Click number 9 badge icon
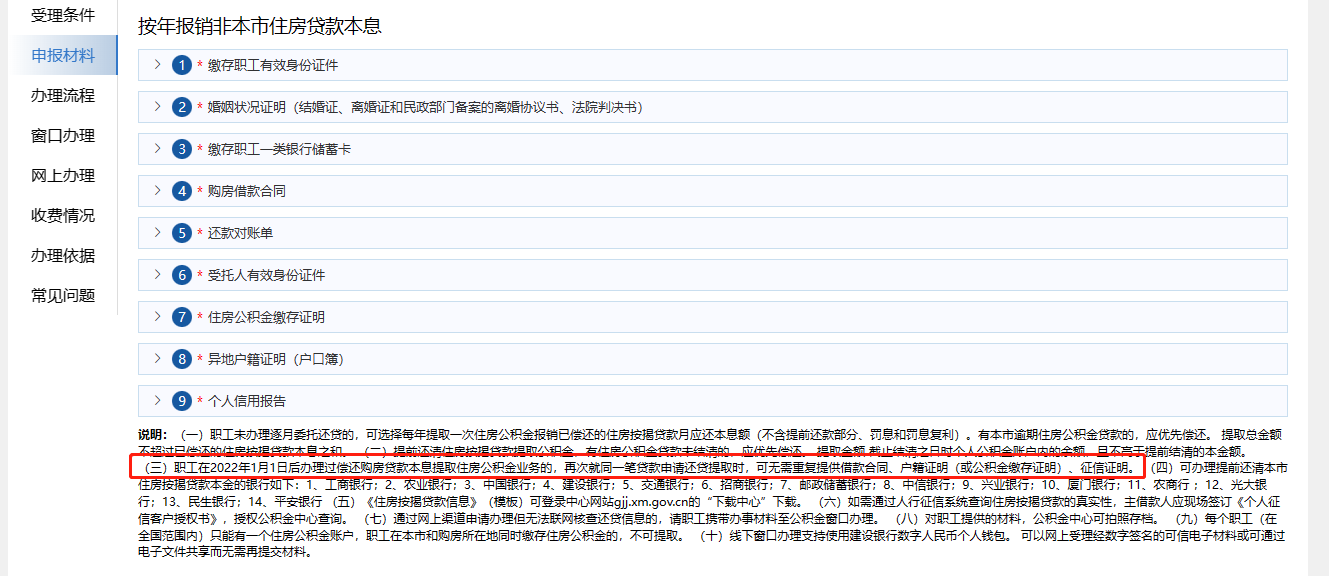 coord(181,401)
